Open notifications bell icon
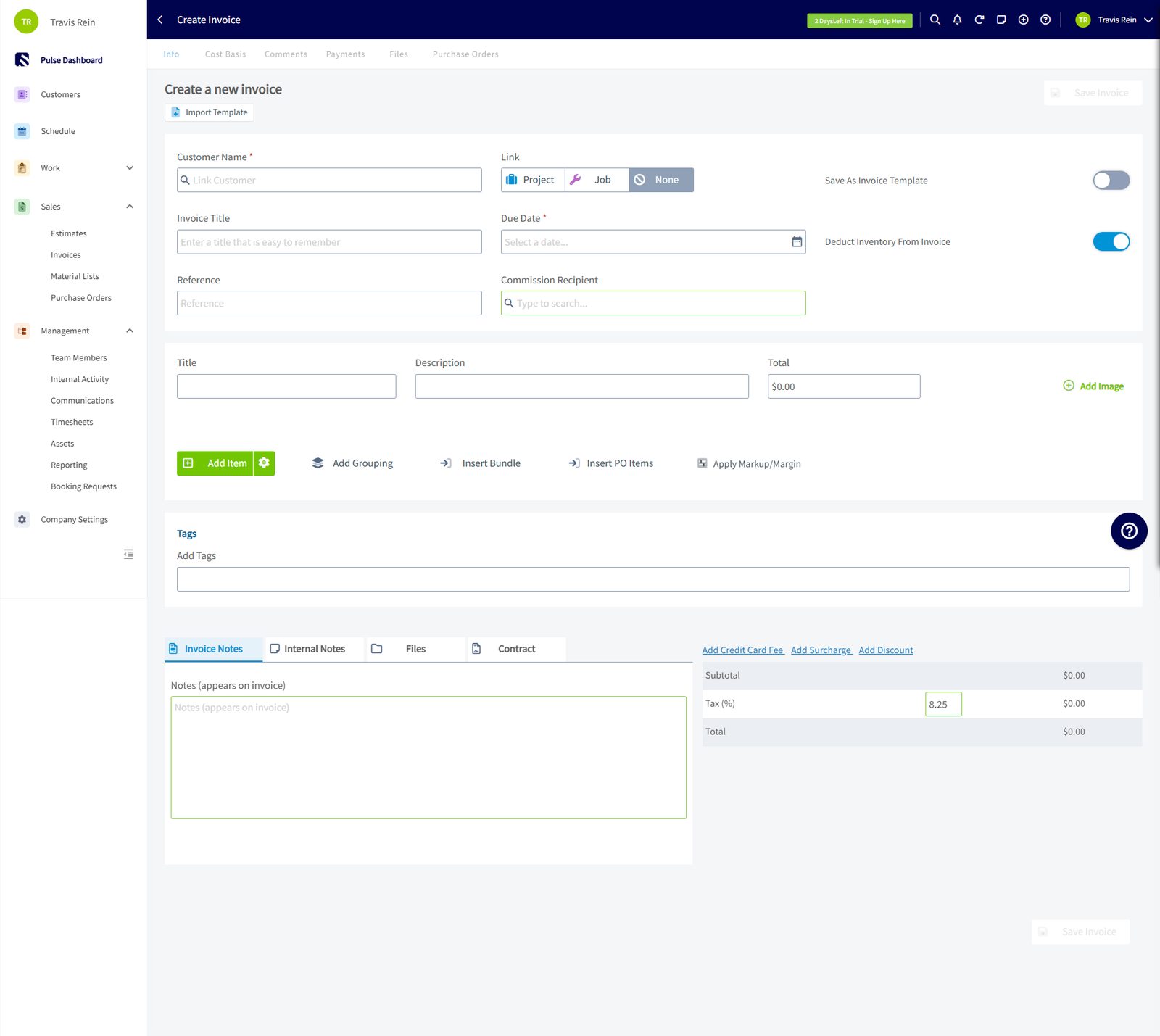Image resolution: width=1160 pixels, height=1036 pixels. tap(957, 20)
